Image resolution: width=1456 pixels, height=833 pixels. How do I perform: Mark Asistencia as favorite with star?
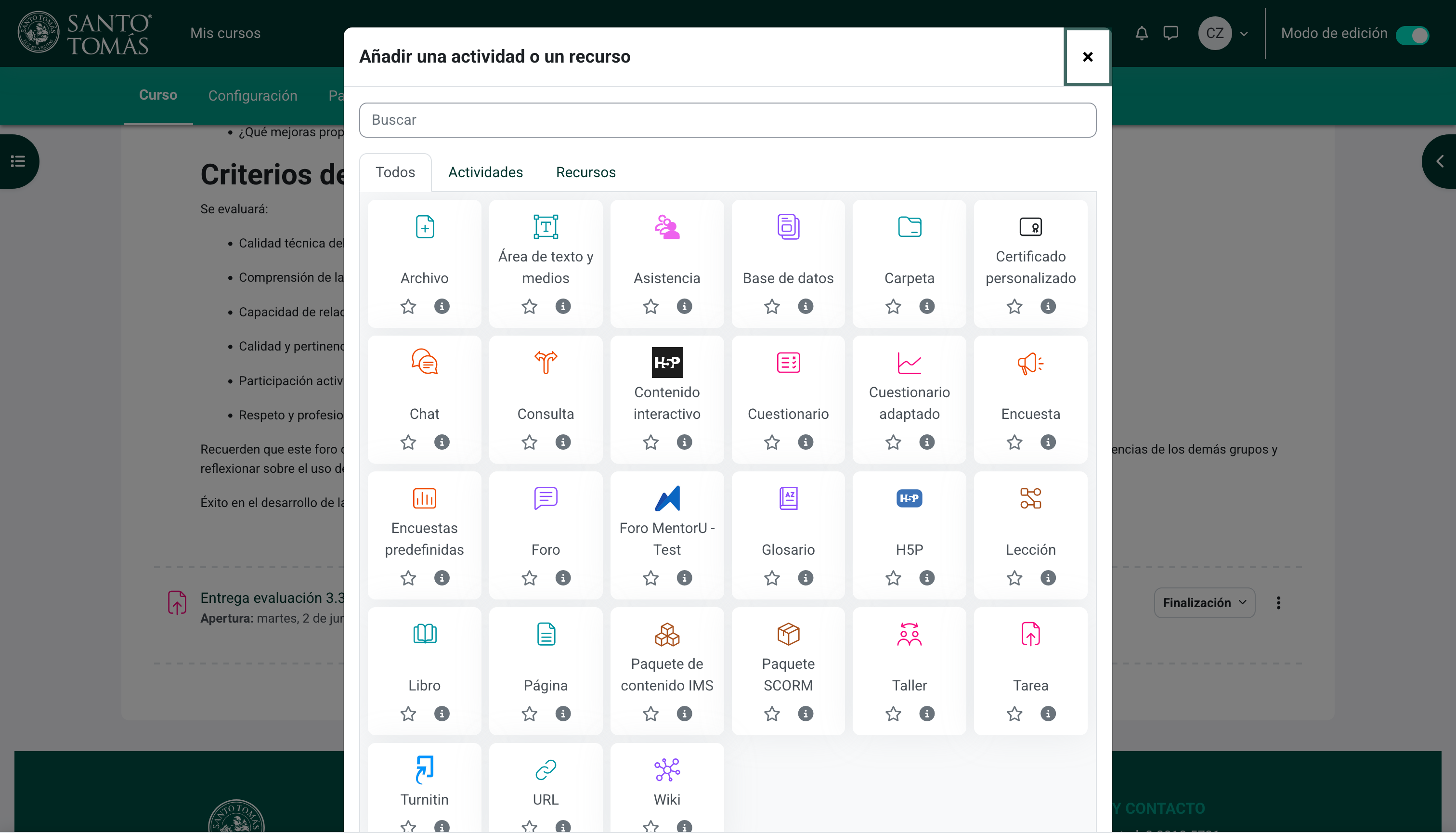click(x=650, y=306)
